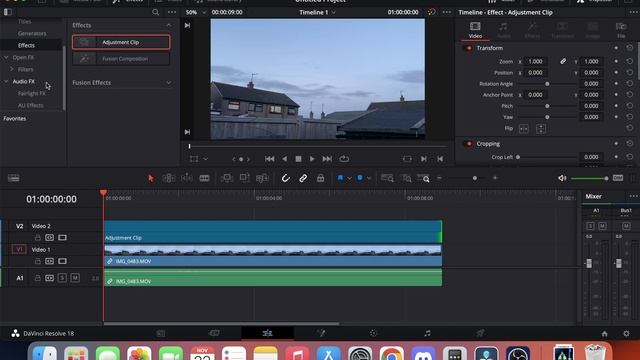Toggle Linked Selection chain icon
Viewport: 640px width, 360px height.
(x=303, y=178)
